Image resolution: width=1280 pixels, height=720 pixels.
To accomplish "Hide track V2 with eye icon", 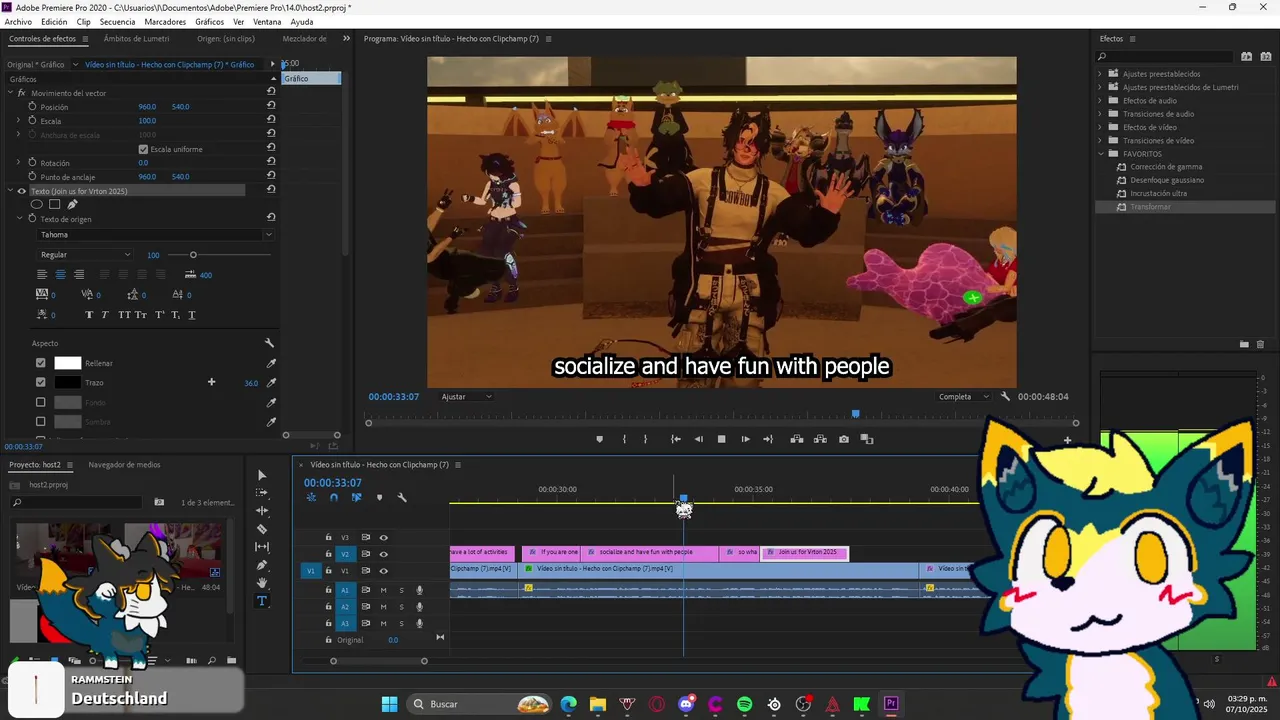I will click(383, 554).
